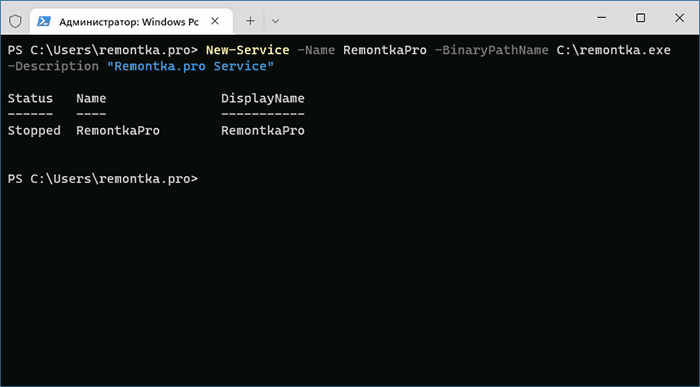
Task: Minimize the Terminal window
Action: (x=601, y=18)
